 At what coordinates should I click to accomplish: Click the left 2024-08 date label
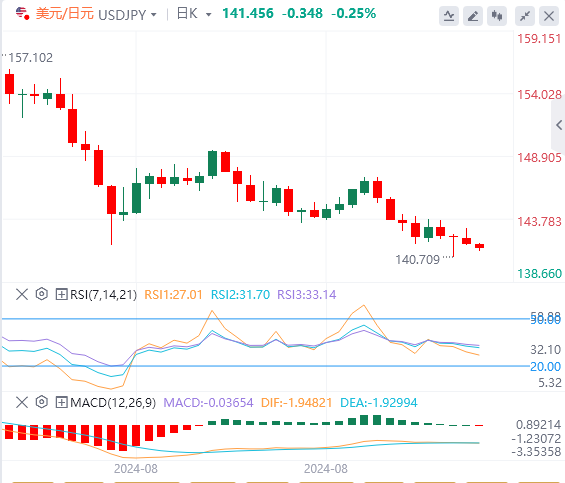click(136, 469)
